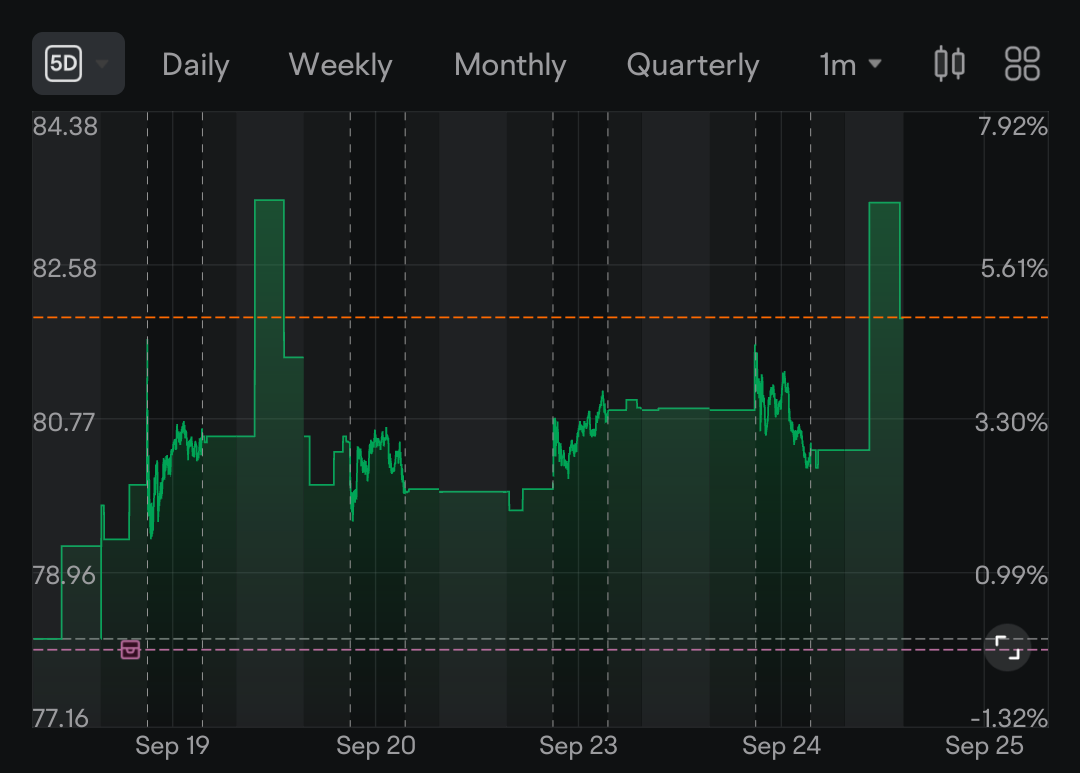Click the Sep 24 date label

point(781,745)
